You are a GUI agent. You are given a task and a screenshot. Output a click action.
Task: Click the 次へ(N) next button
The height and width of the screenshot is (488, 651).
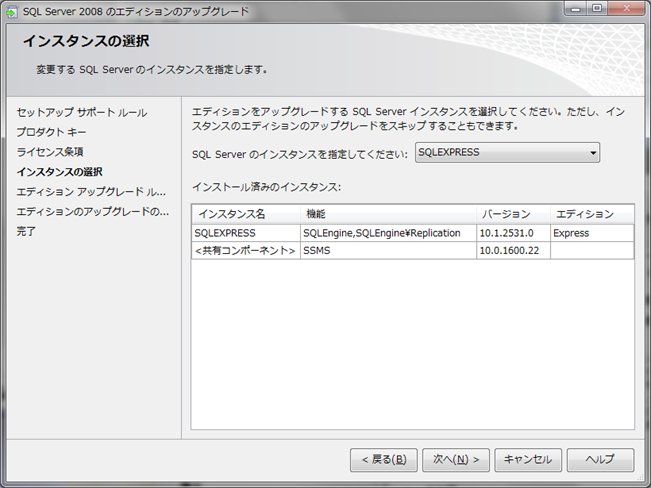coord(456,459)
